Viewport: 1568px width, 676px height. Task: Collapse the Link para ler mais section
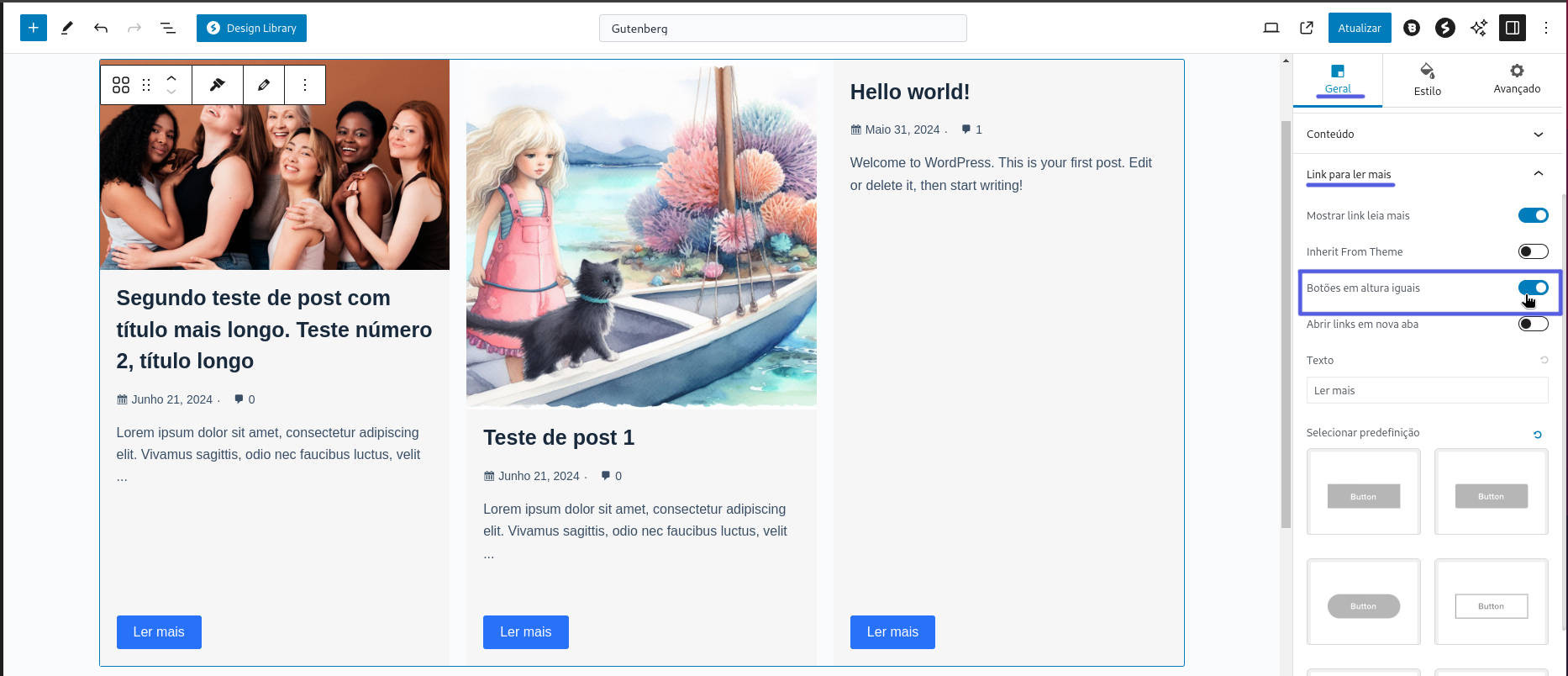coord(1427,174)
